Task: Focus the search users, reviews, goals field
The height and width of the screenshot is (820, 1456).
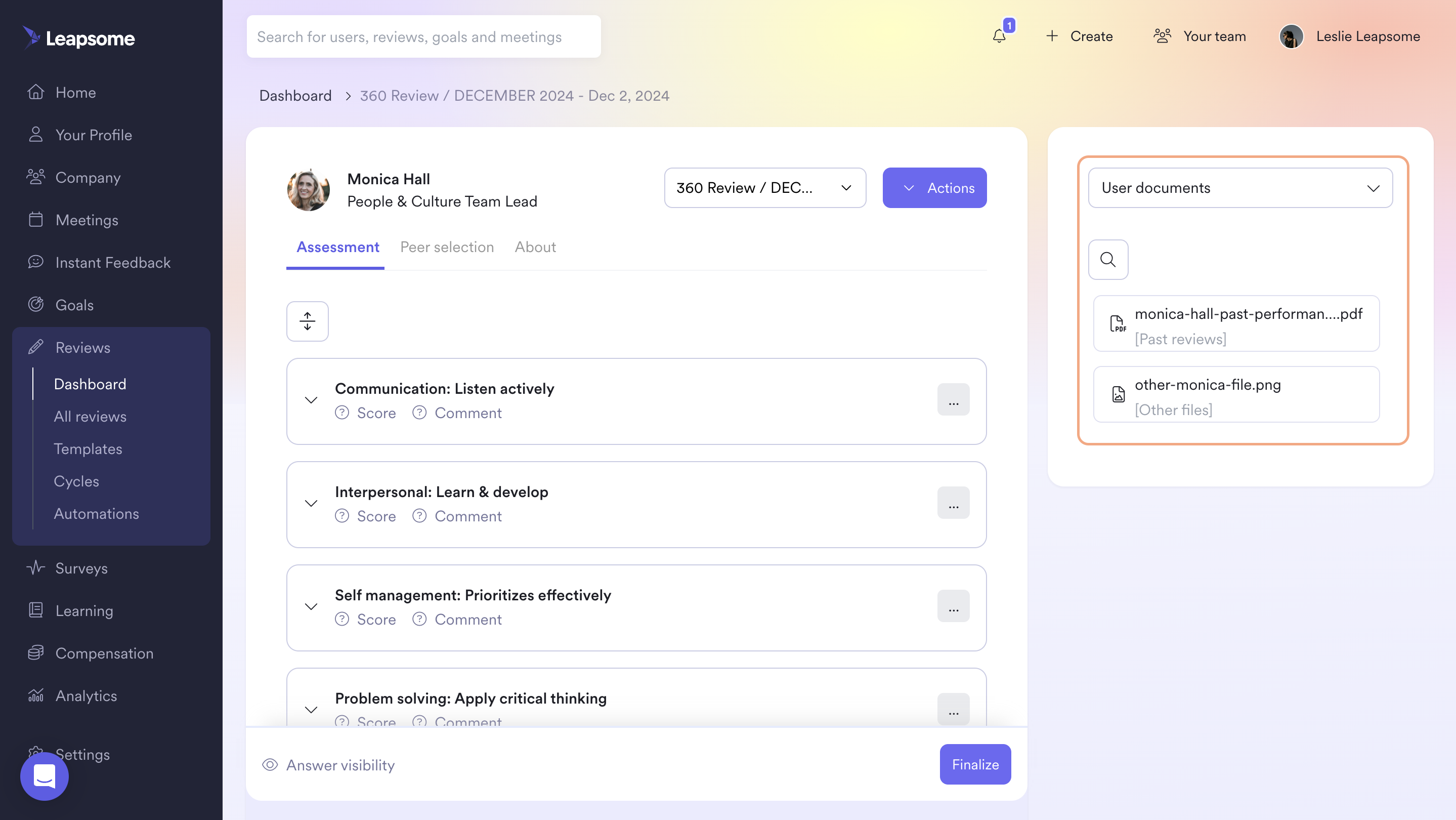Action: 423,36
